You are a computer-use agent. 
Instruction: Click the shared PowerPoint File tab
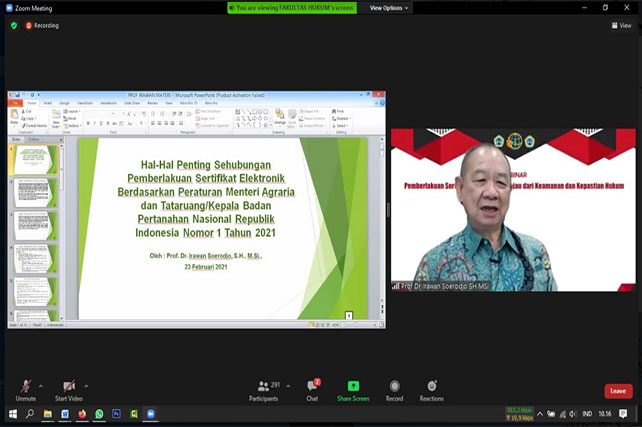(16, 103)
